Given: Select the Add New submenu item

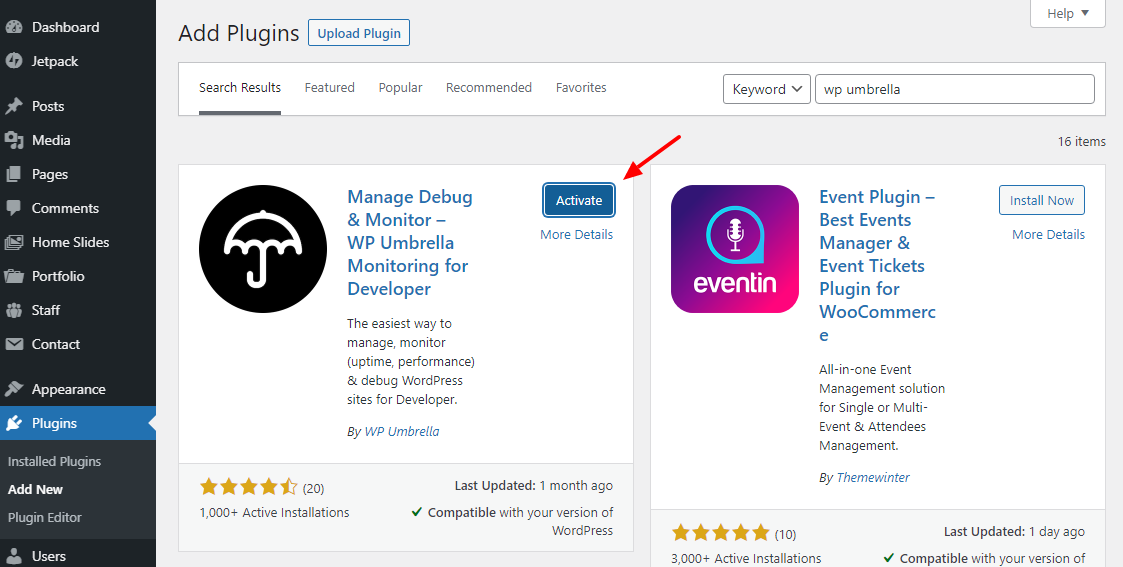Looking at the screenshot, I should (35, 490).
